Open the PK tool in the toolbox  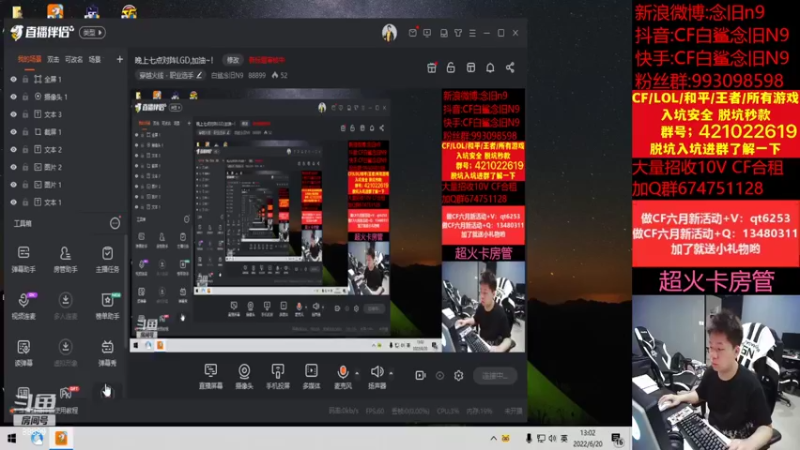point(67,392)
